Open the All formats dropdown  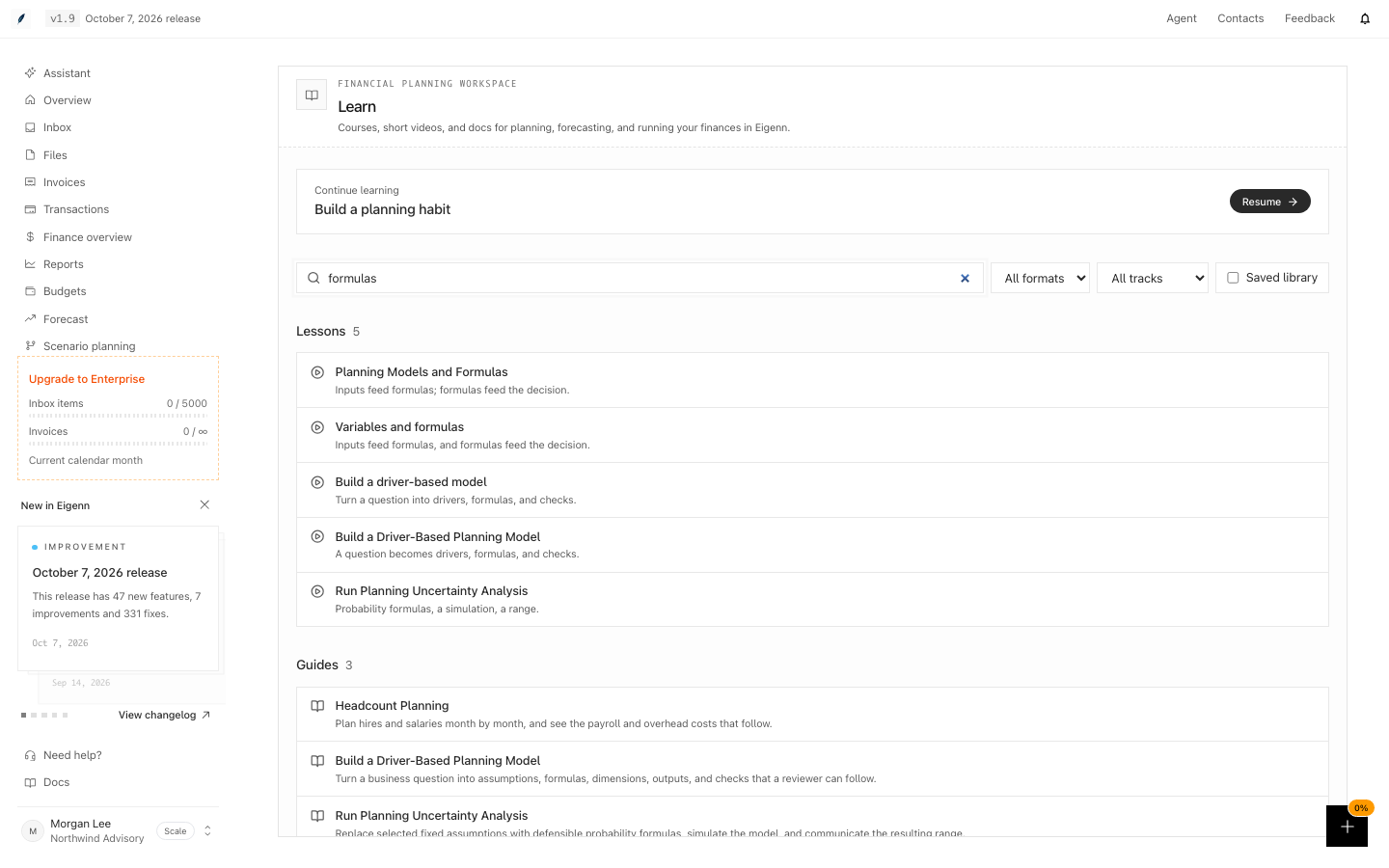(1041, 278)
